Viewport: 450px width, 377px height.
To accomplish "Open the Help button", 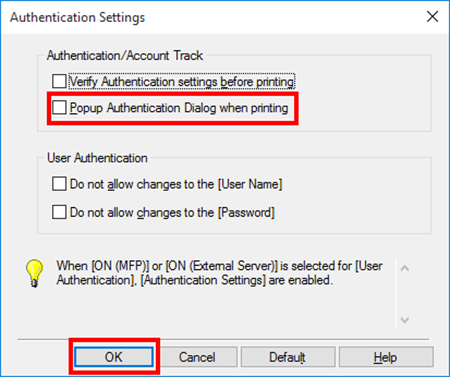I will click(x=386, y=357).
